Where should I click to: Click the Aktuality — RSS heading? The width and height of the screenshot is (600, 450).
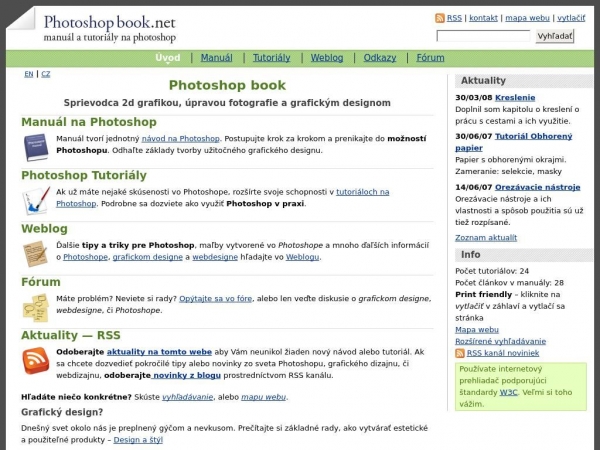coord(71,335)
